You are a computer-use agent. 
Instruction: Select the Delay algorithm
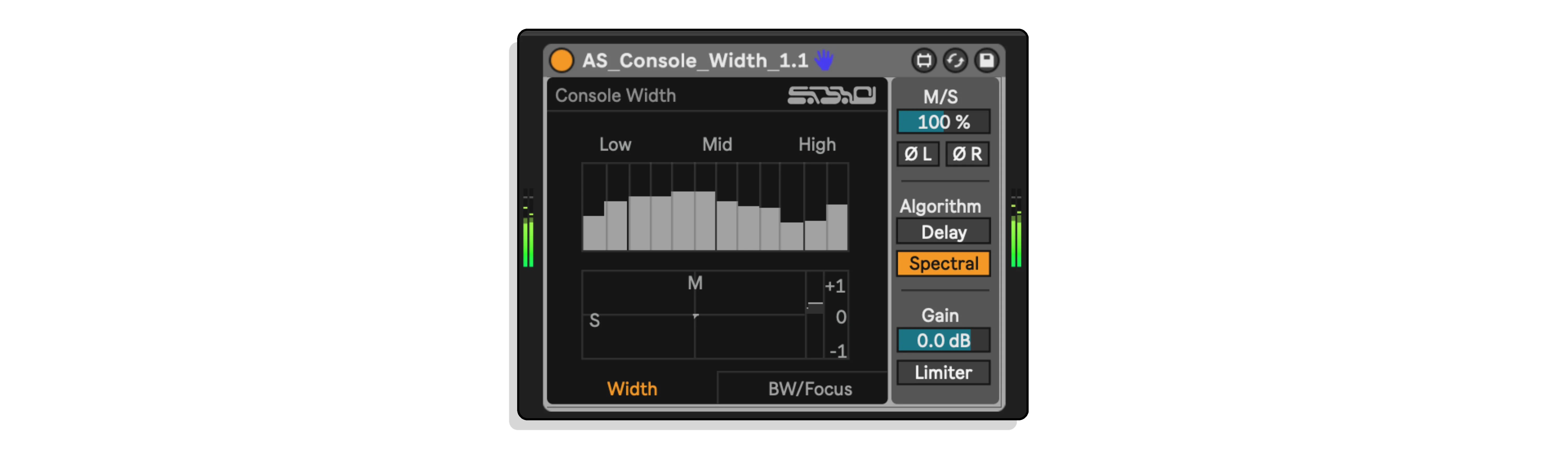(x=943, y=232)
